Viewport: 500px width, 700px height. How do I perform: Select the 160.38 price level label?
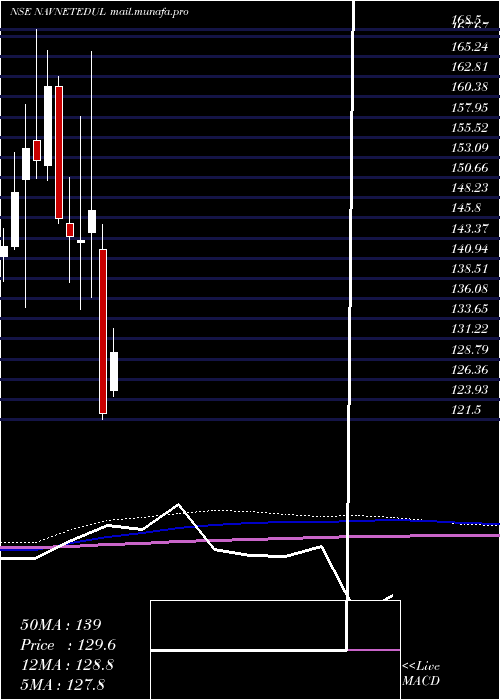[469, 88]
